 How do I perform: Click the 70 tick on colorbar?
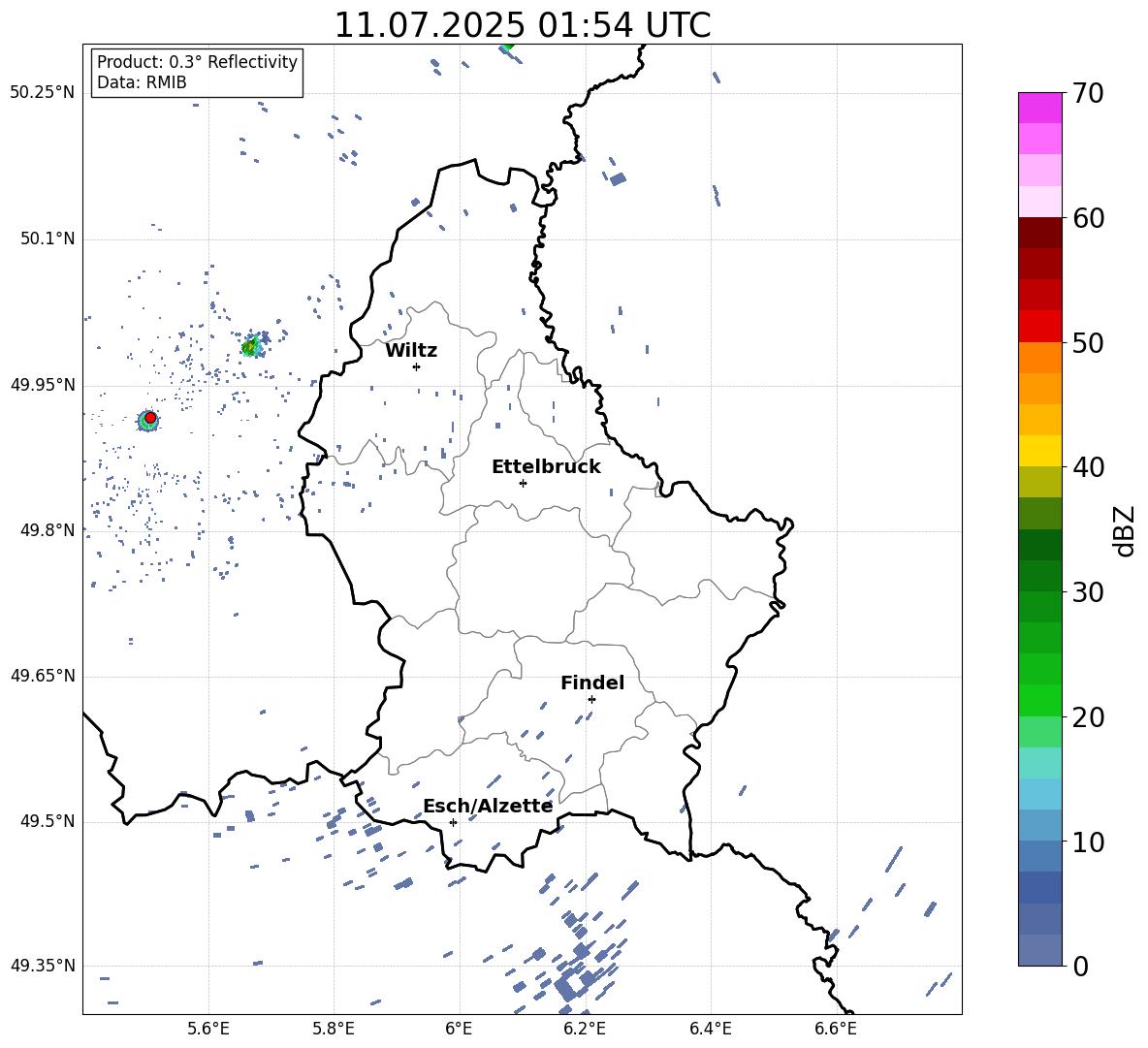pyautogui.click(x=1089, y=93)
